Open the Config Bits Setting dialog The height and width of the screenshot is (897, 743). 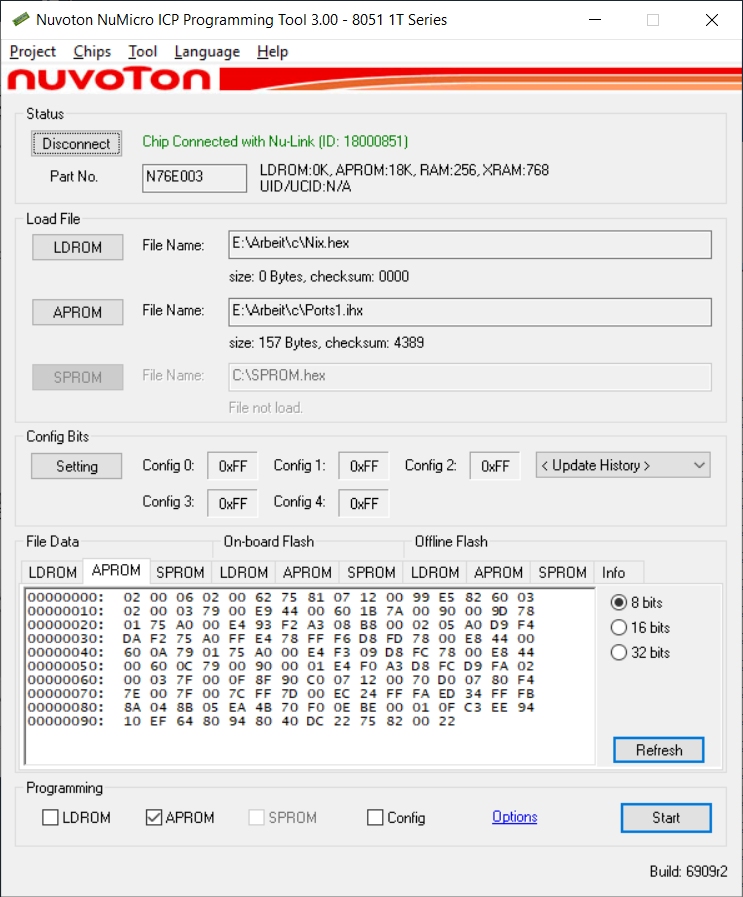coord(77,466)
